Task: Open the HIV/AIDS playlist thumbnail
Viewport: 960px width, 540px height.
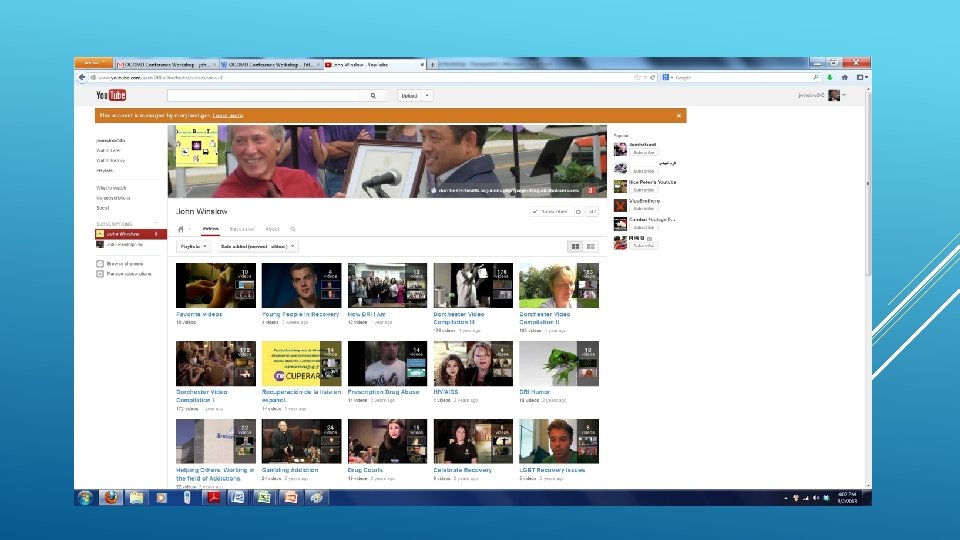Action: click(473, 364)
